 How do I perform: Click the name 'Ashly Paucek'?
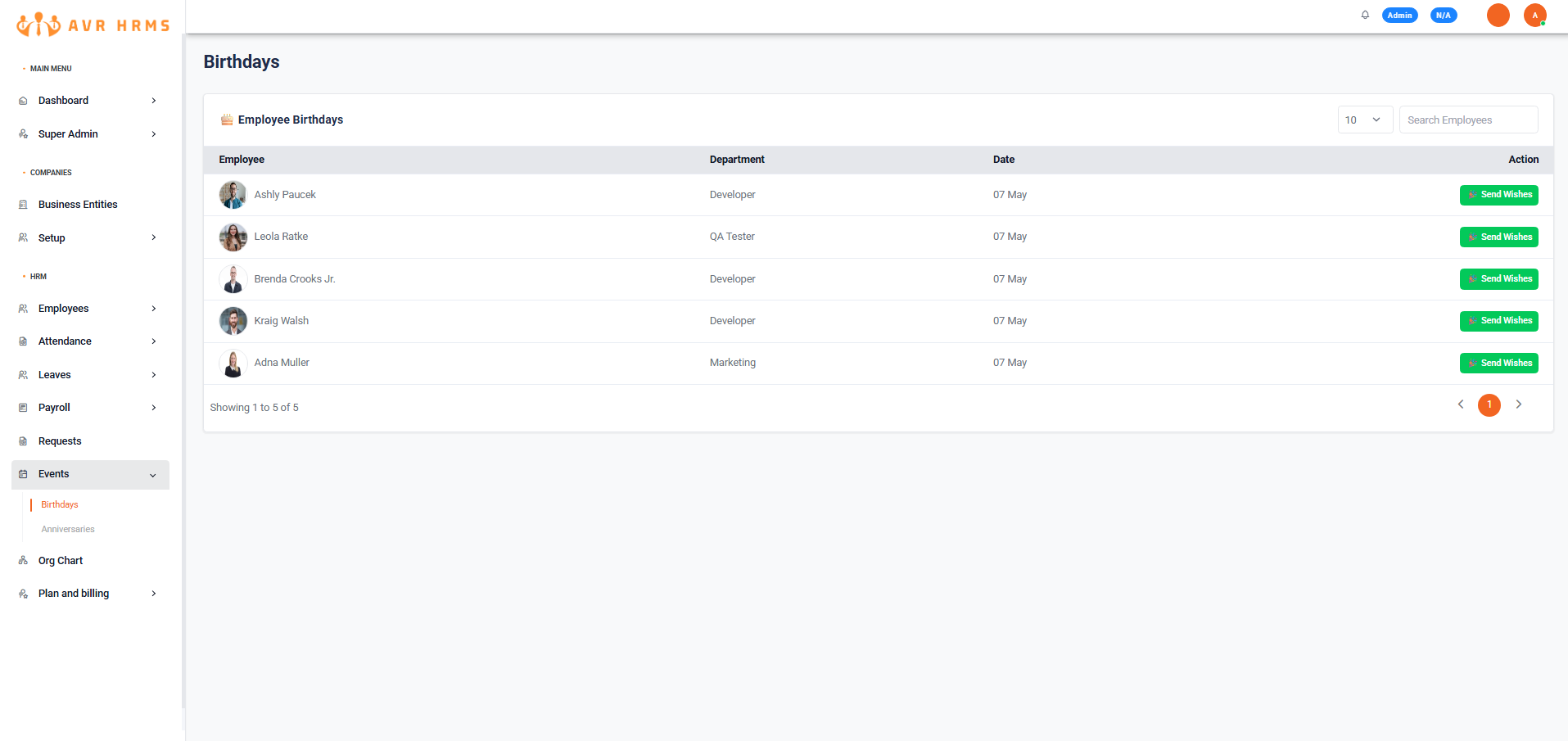click(x=285, y=195)
